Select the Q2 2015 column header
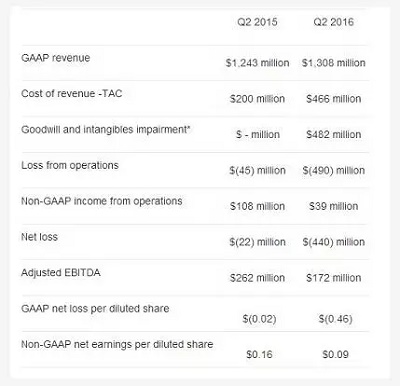The height and width of the screenshot is (386, 400). click(x=257, y=22)
